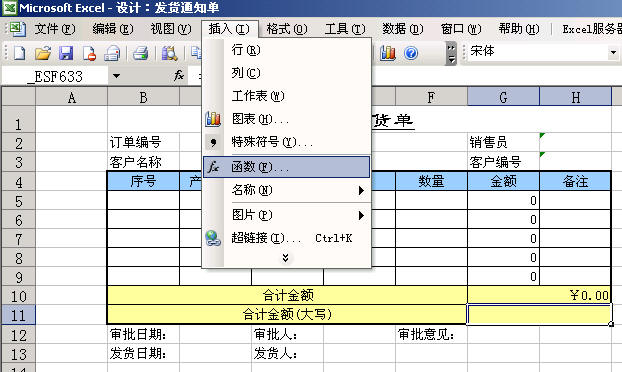Click the Chart Wizard toolbar icon
The image size is (622, 372).
click(387, 53)
